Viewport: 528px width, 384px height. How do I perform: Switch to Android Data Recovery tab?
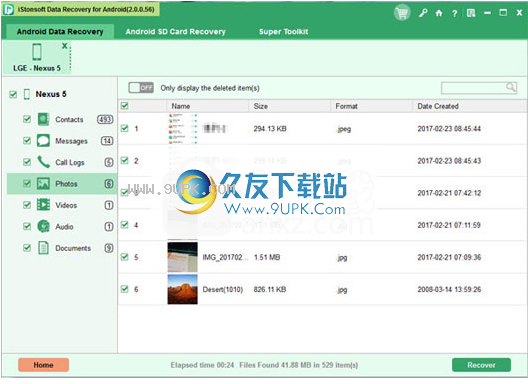60,32
